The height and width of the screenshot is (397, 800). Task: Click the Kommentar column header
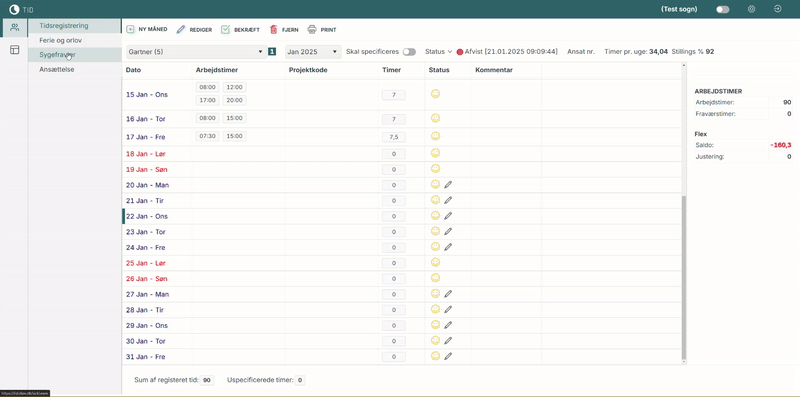(494, 70)
